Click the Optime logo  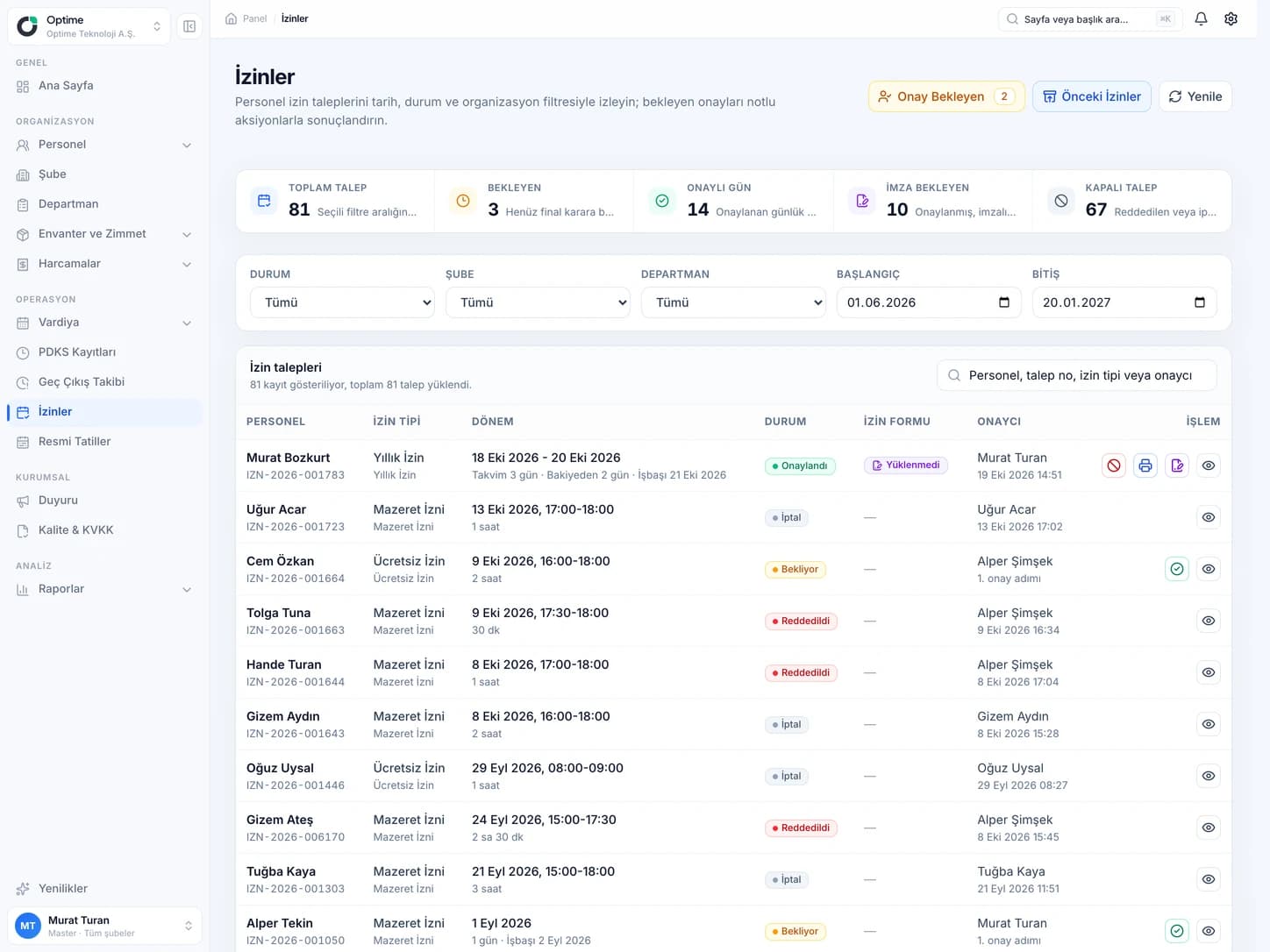coord(28,26)
